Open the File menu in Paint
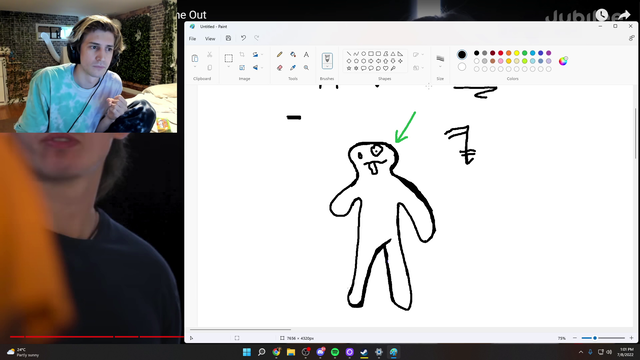 (x=192, y=39)
